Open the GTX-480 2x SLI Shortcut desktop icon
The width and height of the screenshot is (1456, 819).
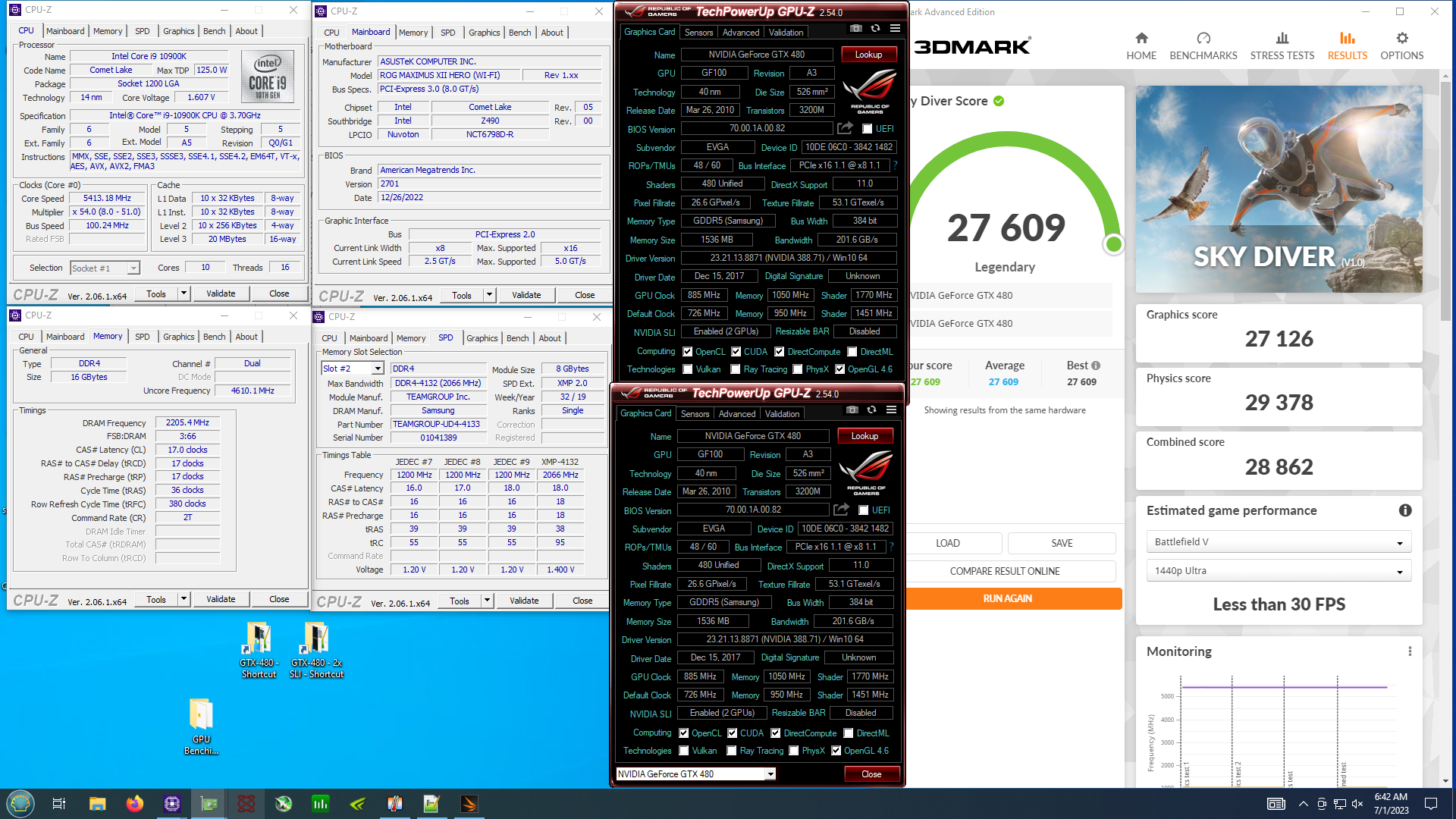[x=317, y=650]
